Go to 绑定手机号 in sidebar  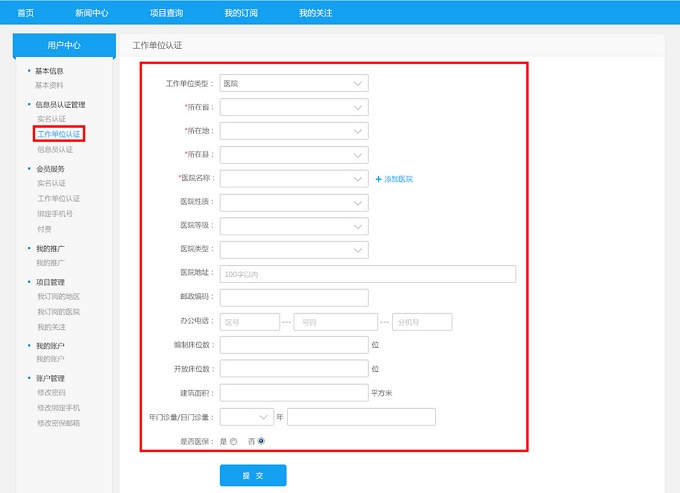point(55,213)
